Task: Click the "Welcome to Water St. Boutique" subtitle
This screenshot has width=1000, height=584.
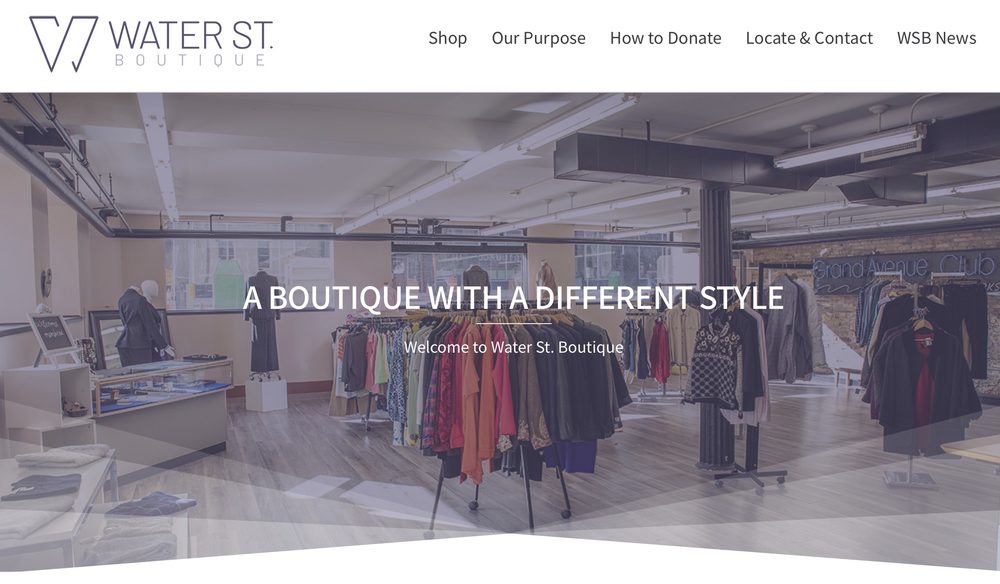Action: (513, 347)
